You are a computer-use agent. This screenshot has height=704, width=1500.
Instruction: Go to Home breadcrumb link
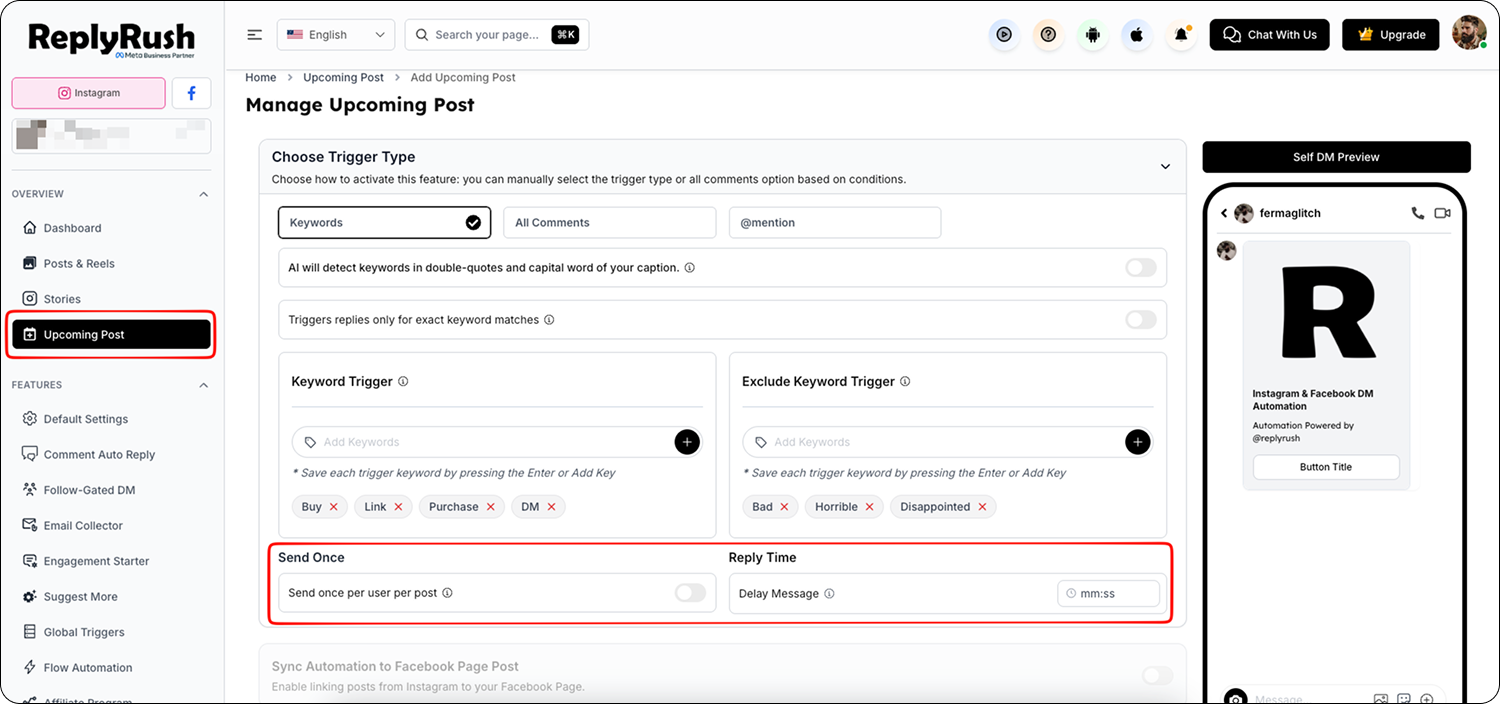pos(260,77)
